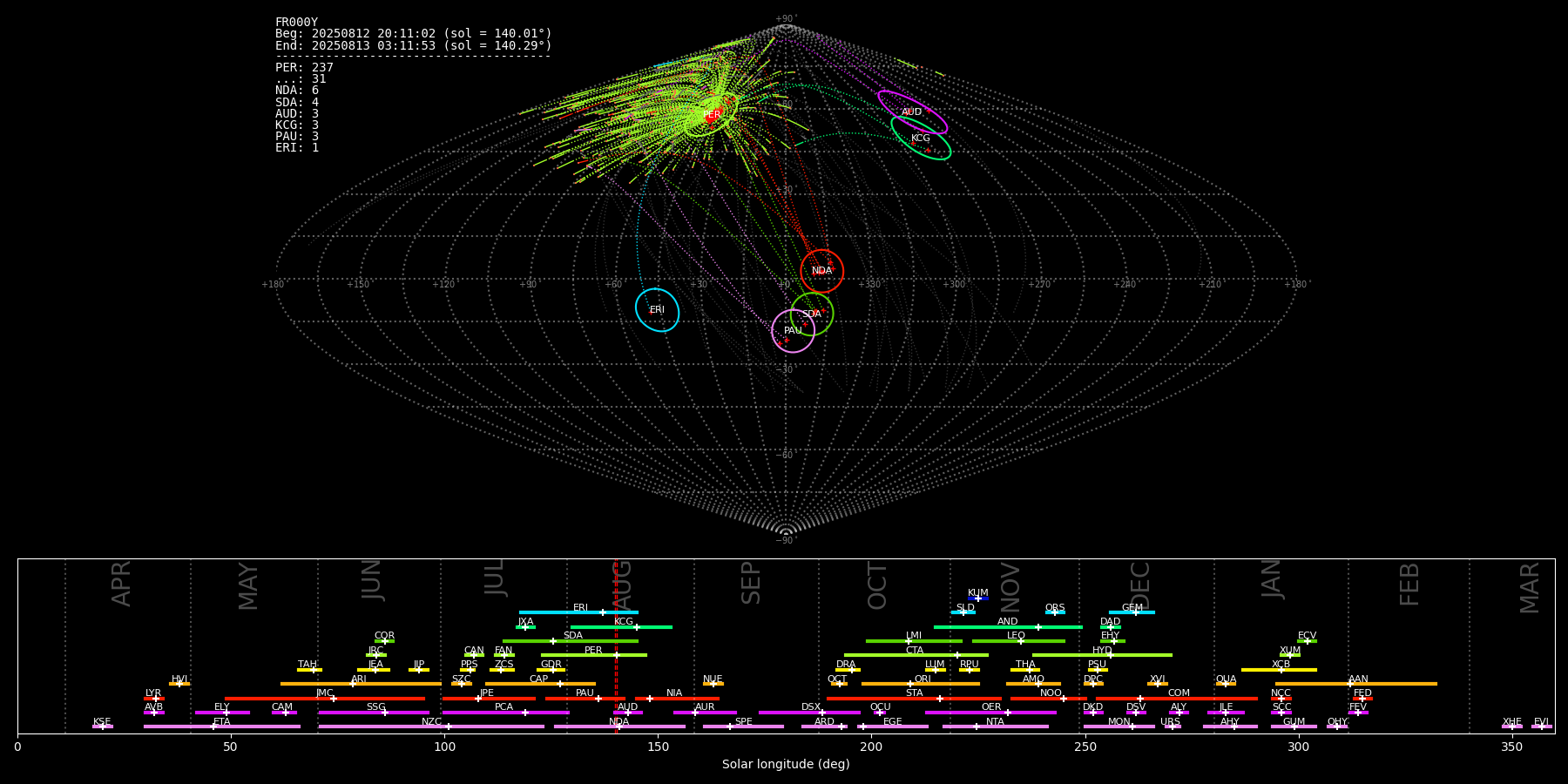Screen dimensions: 1568x784
Task: Click the CAP shower bar in timeline
Action: (x=540, y=684)
